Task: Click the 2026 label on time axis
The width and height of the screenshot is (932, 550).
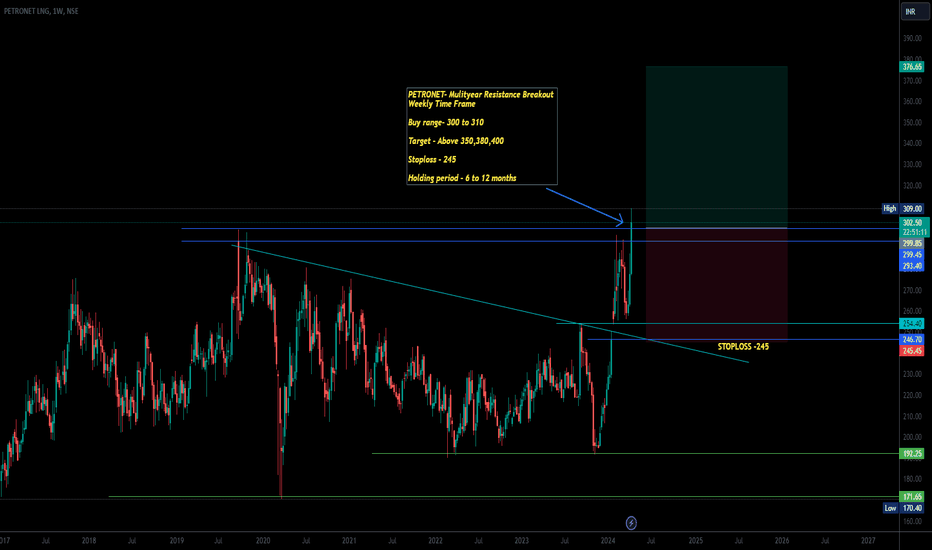Action: point(782,540)
